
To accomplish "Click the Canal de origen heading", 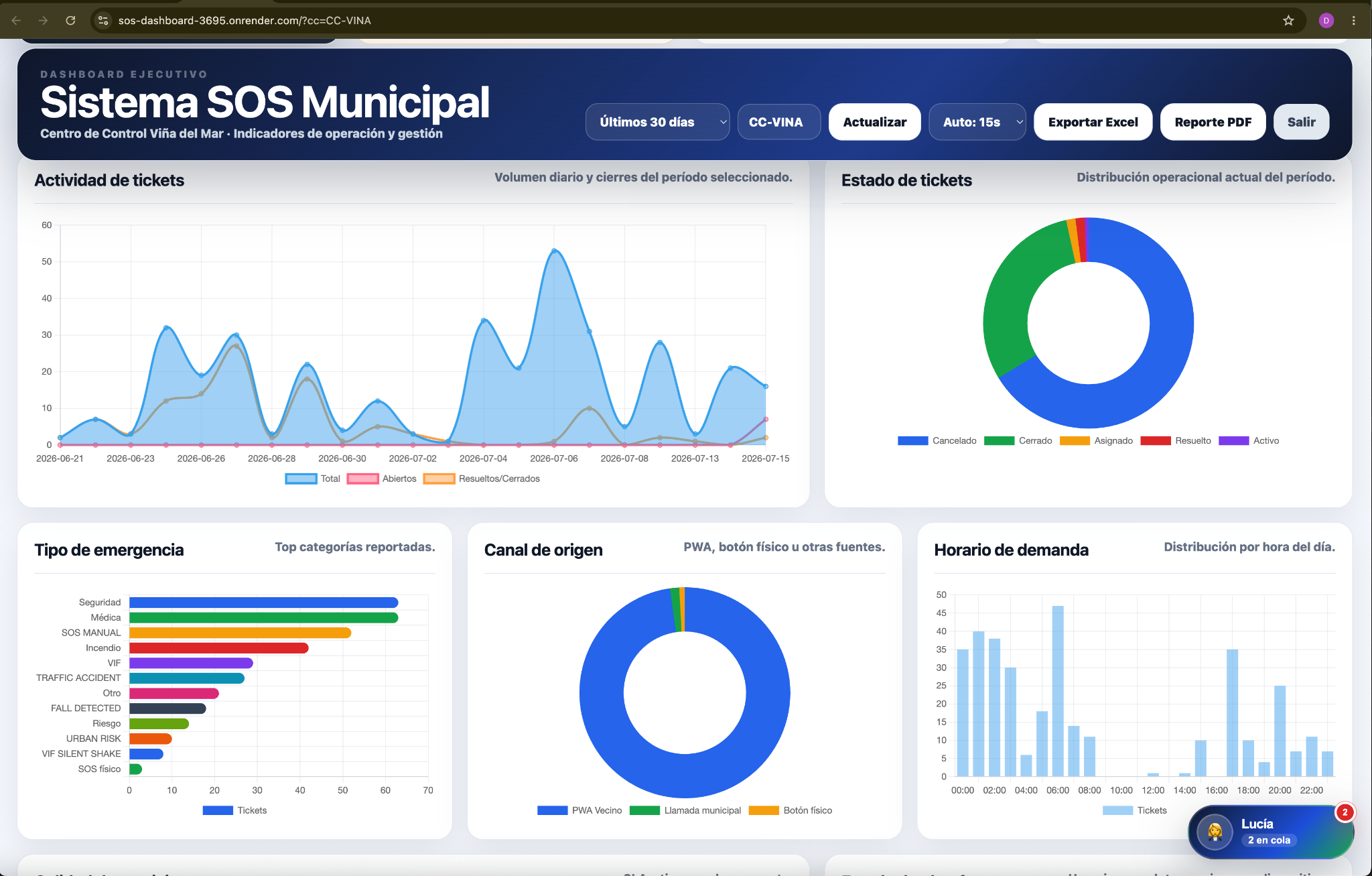I will (543, 550).
